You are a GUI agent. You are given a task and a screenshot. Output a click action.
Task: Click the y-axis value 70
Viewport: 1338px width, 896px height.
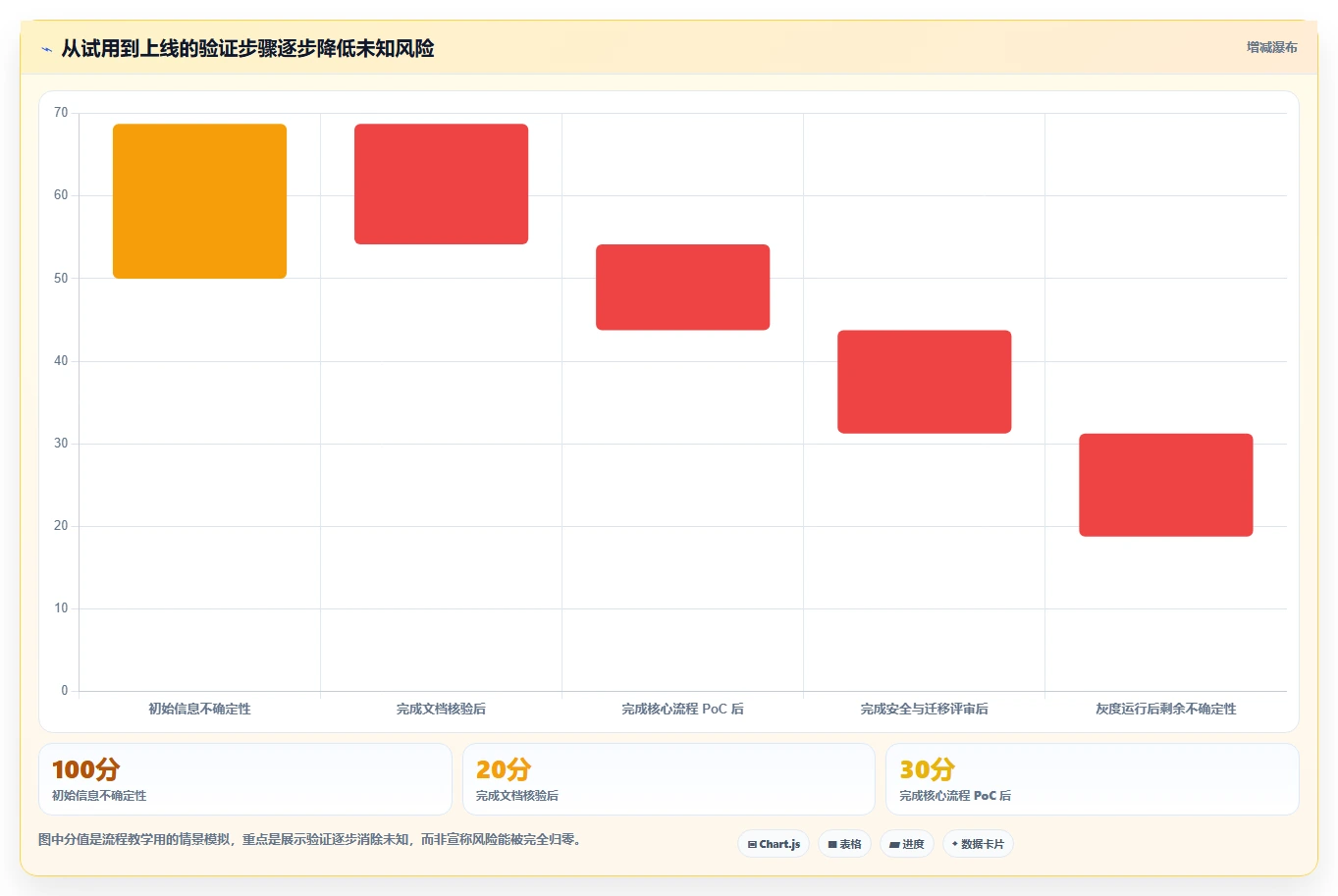coord(61,113)
